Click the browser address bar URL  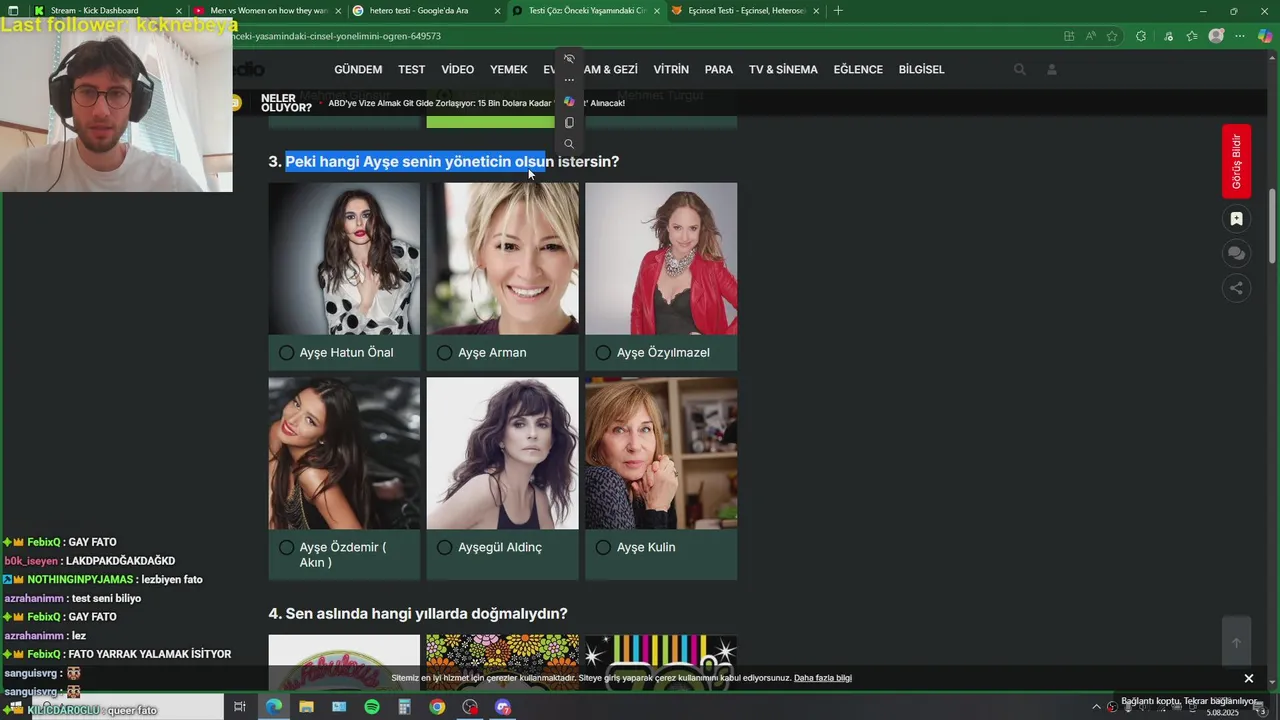tap(336, 36)
